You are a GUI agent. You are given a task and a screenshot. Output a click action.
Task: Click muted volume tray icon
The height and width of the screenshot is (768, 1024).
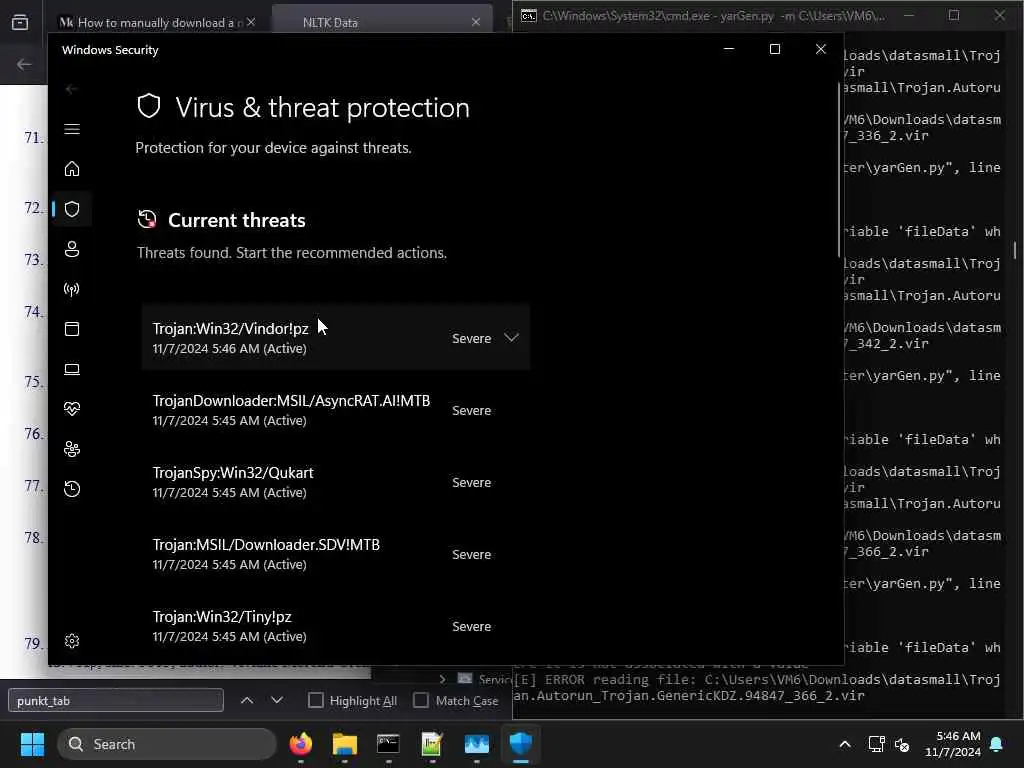[902, 744]
